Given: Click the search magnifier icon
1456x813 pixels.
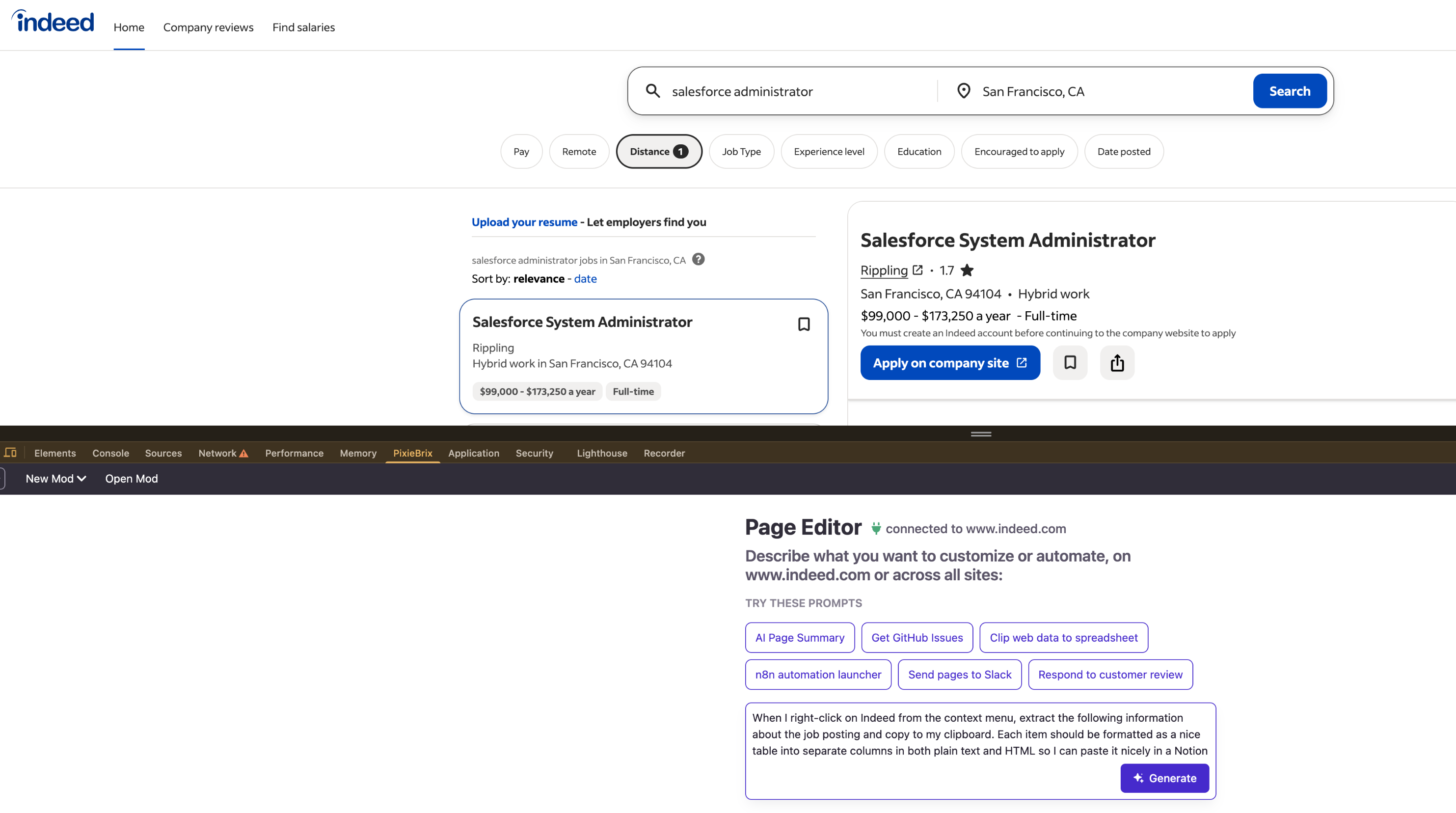Looking at the screenshot, I should [653, 91].
